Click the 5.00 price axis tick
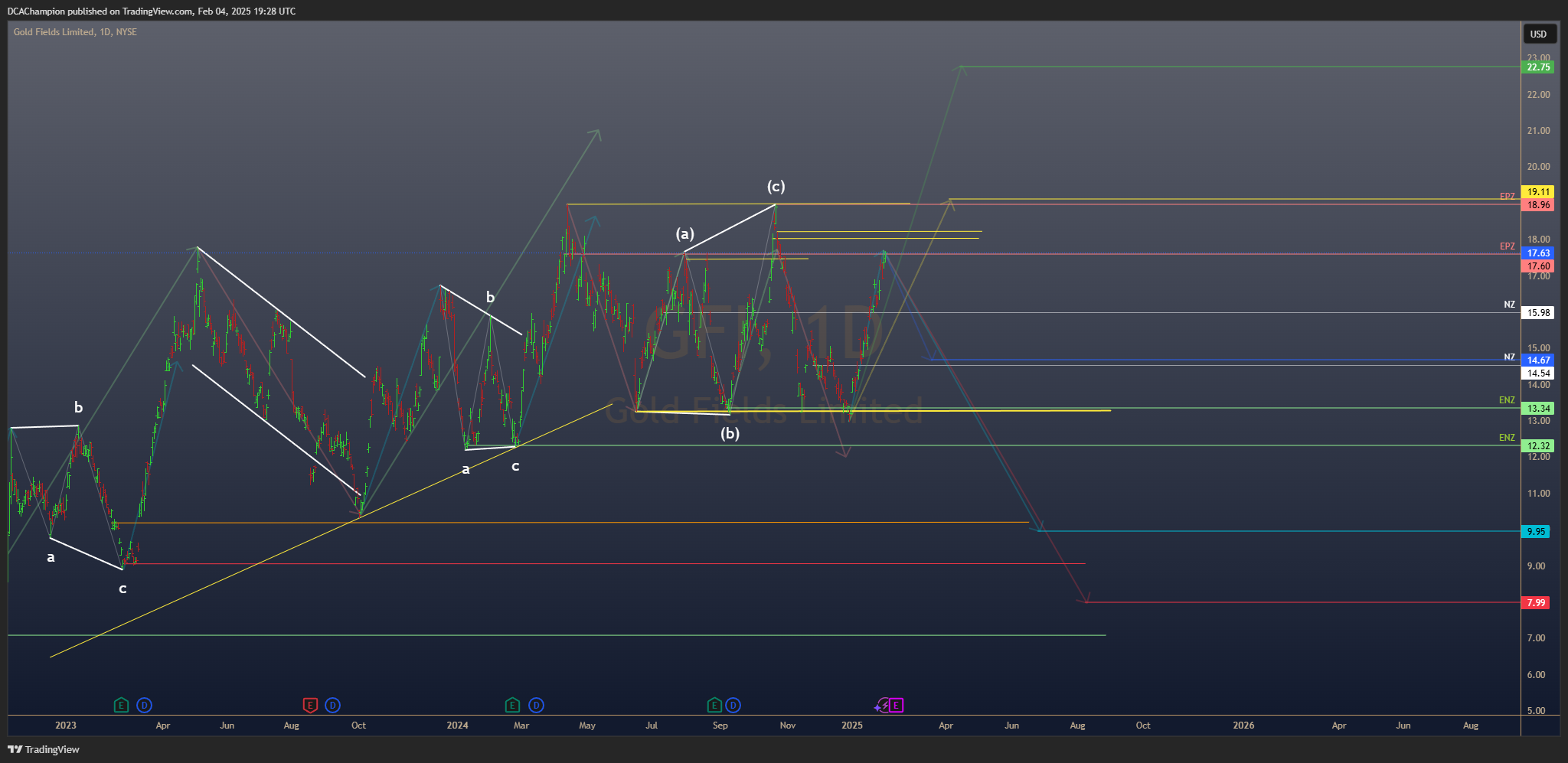 (x=1536, y=711)
